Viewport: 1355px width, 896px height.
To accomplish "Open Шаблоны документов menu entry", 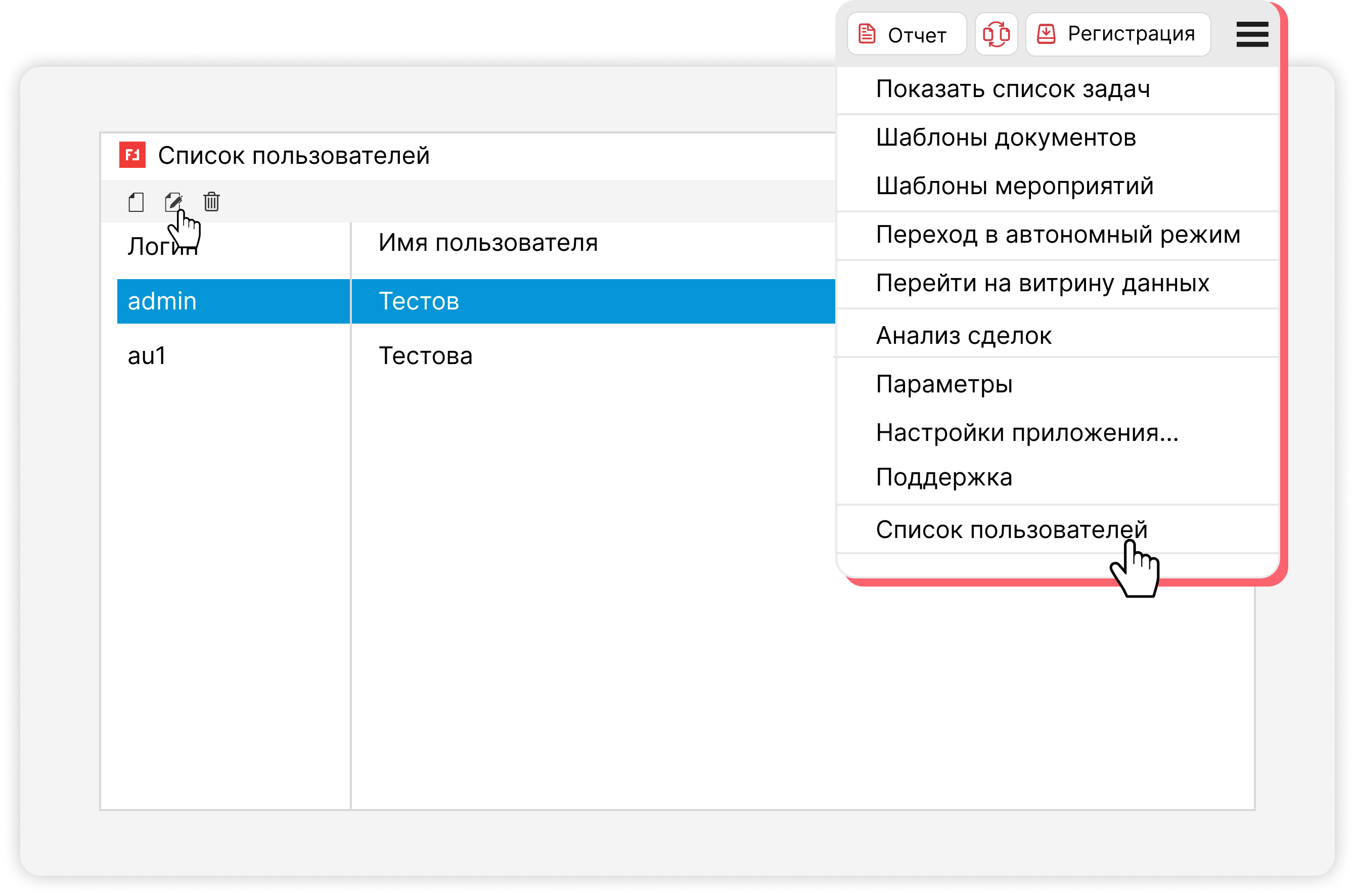I will pos(1006,138).
